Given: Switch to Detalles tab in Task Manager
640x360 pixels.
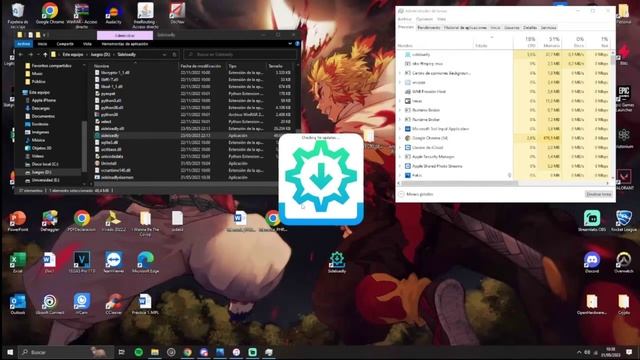Looking at the screenshot, I should pos(530,28).
